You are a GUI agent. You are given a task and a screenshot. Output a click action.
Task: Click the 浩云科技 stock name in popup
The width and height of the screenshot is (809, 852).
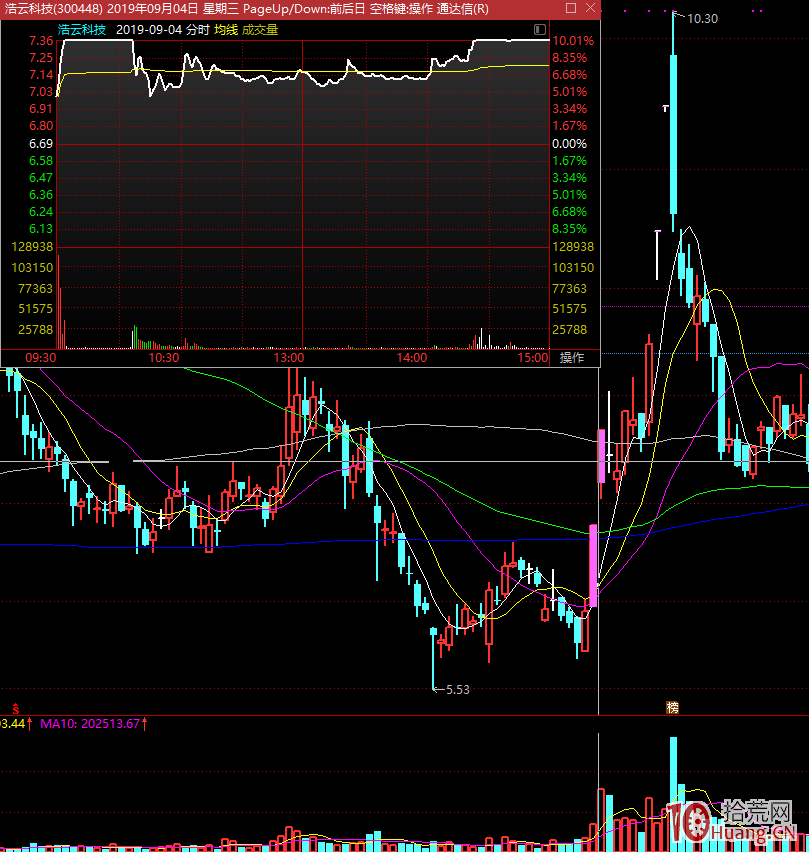pos(82,30)
